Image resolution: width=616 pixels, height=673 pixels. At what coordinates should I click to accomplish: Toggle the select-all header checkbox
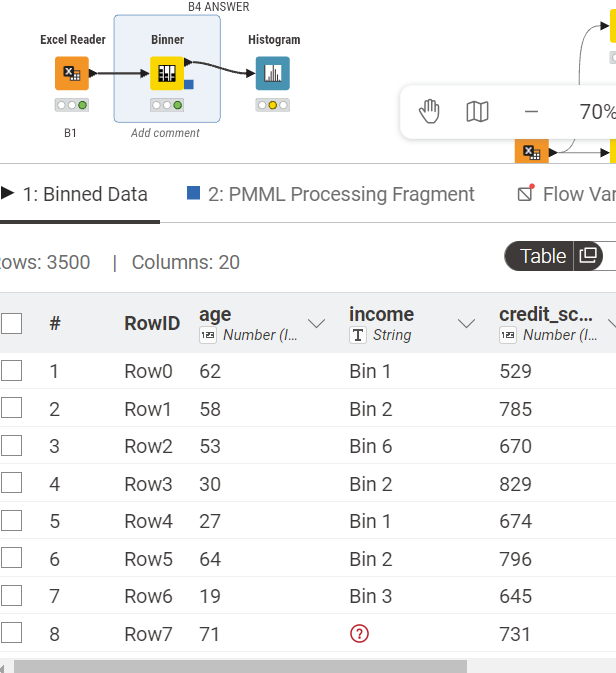click(x=12, y=323)
